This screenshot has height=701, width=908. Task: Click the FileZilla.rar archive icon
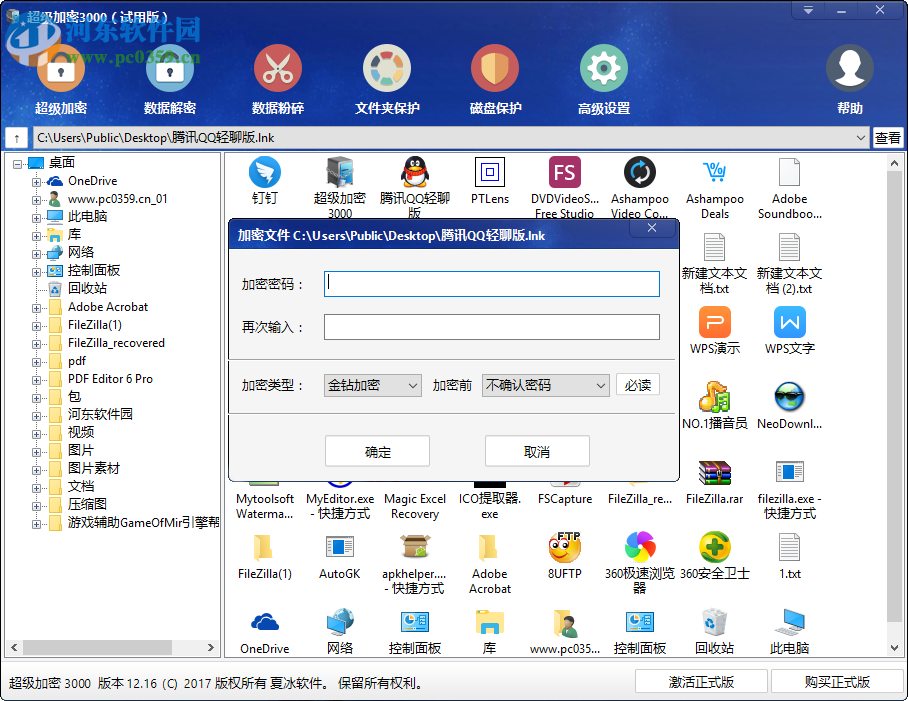[x=714, y=470]
